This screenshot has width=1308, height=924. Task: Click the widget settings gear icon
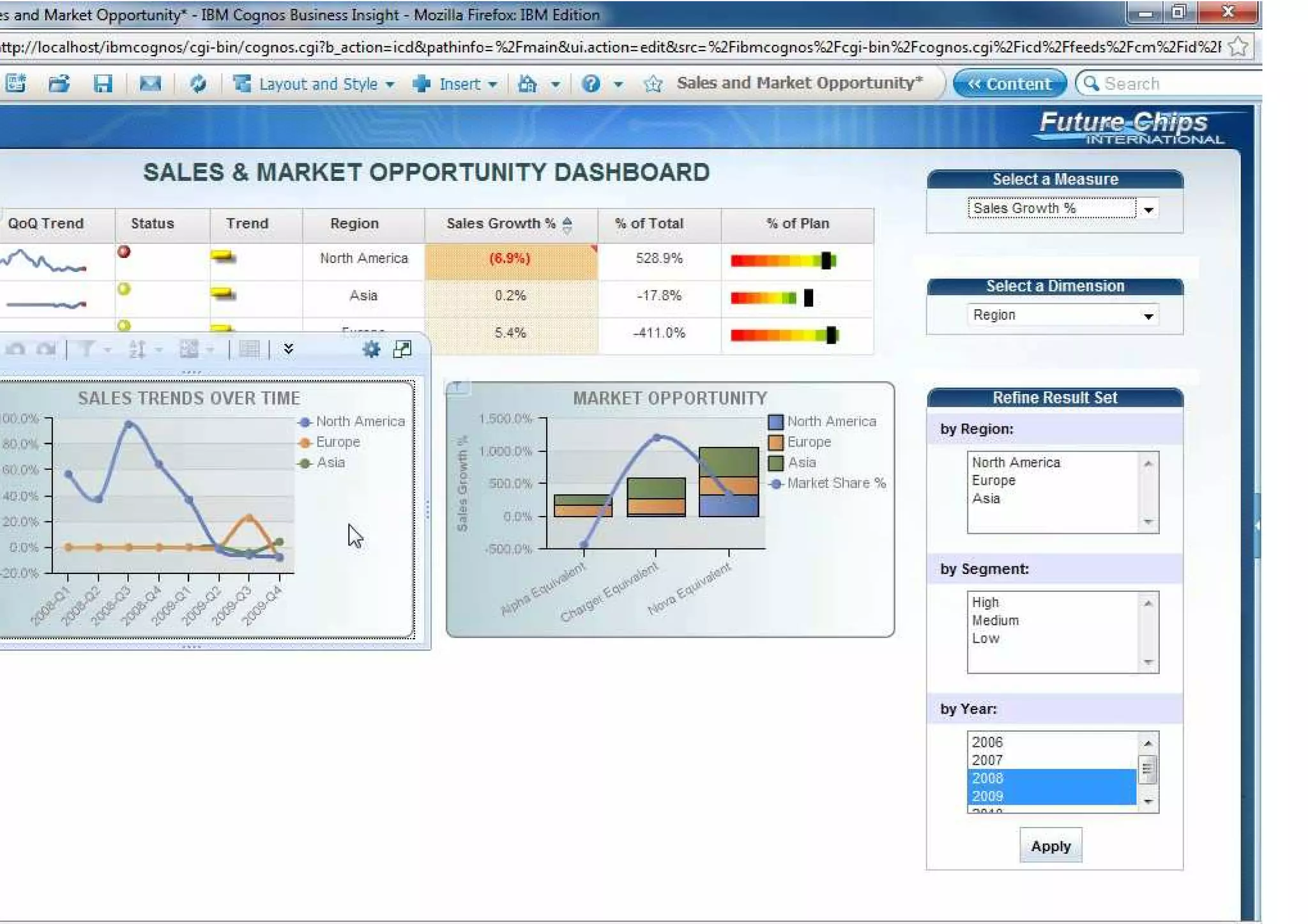[x=371, y=349]
